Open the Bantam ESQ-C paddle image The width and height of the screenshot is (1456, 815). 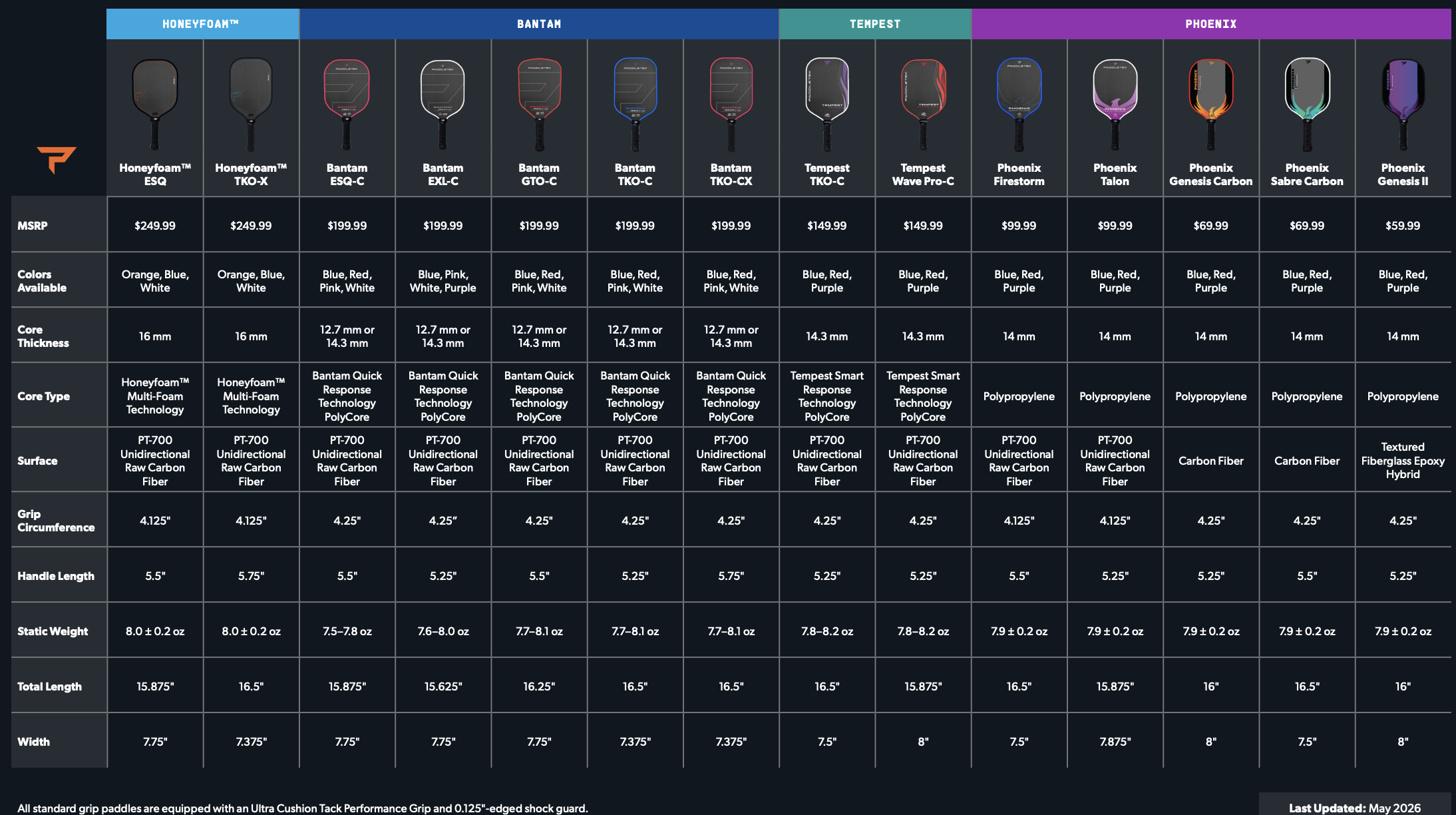tap(347, 104)
